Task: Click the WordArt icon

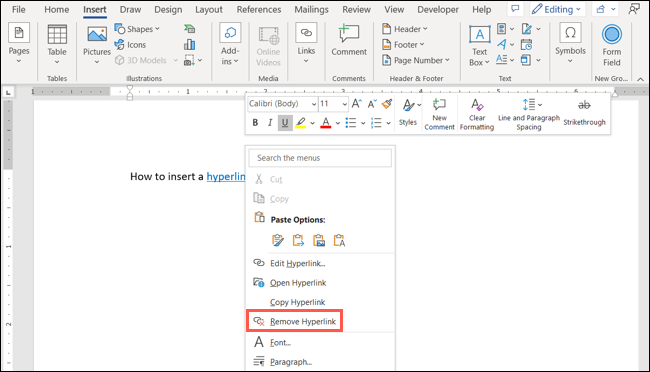Action: [502, 44]
